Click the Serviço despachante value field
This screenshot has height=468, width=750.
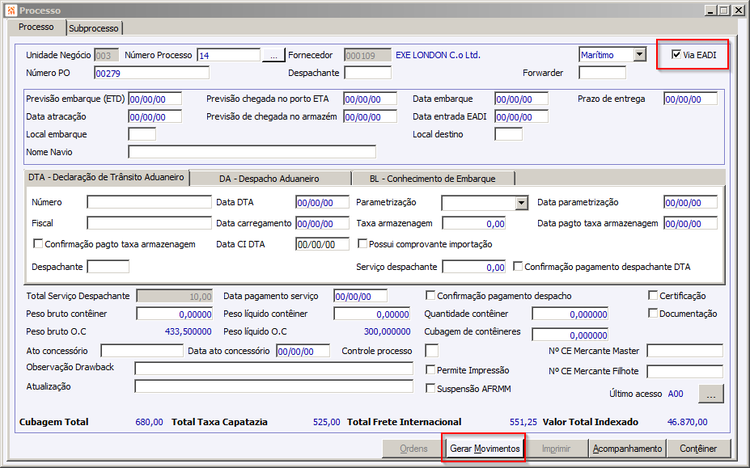point(474,267)
